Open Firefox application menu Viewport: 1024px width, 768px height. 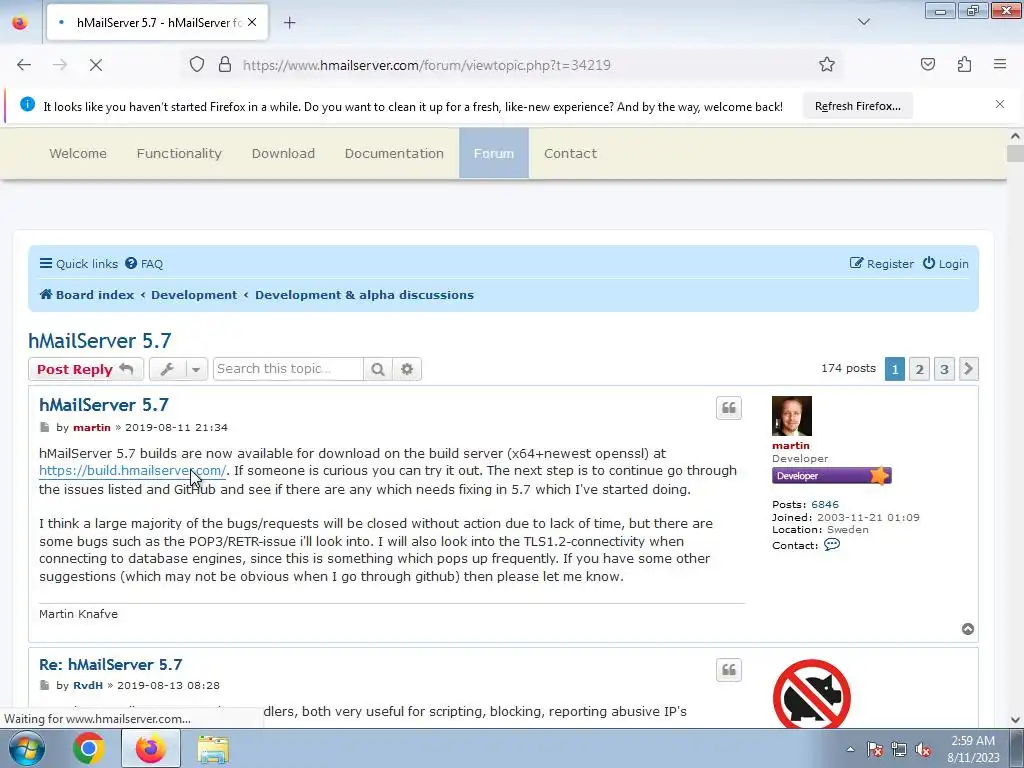1000,64
